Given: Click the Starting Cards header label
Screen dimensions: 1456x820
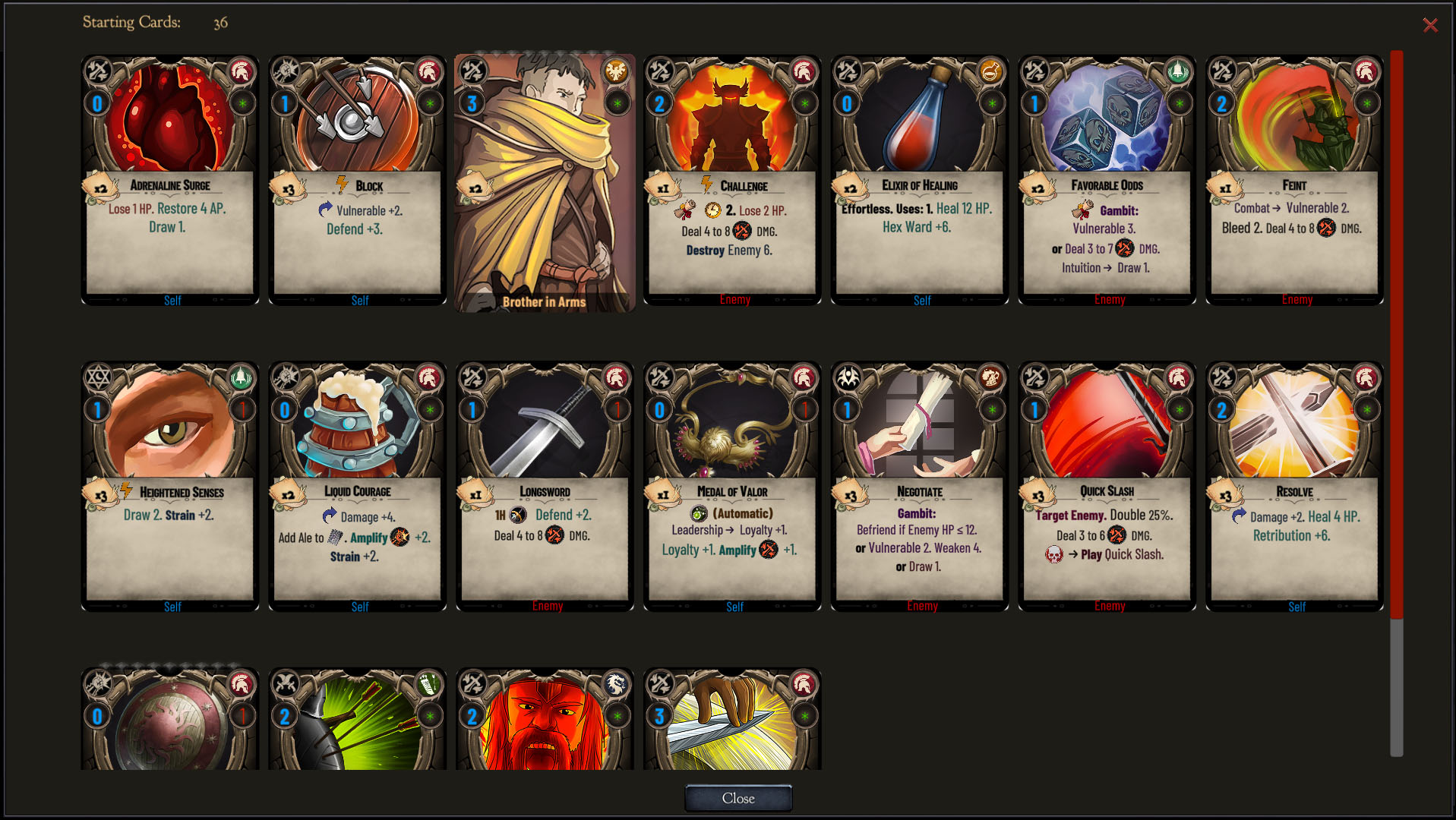Looking at the screenshot, I should [x=131, y=22].
